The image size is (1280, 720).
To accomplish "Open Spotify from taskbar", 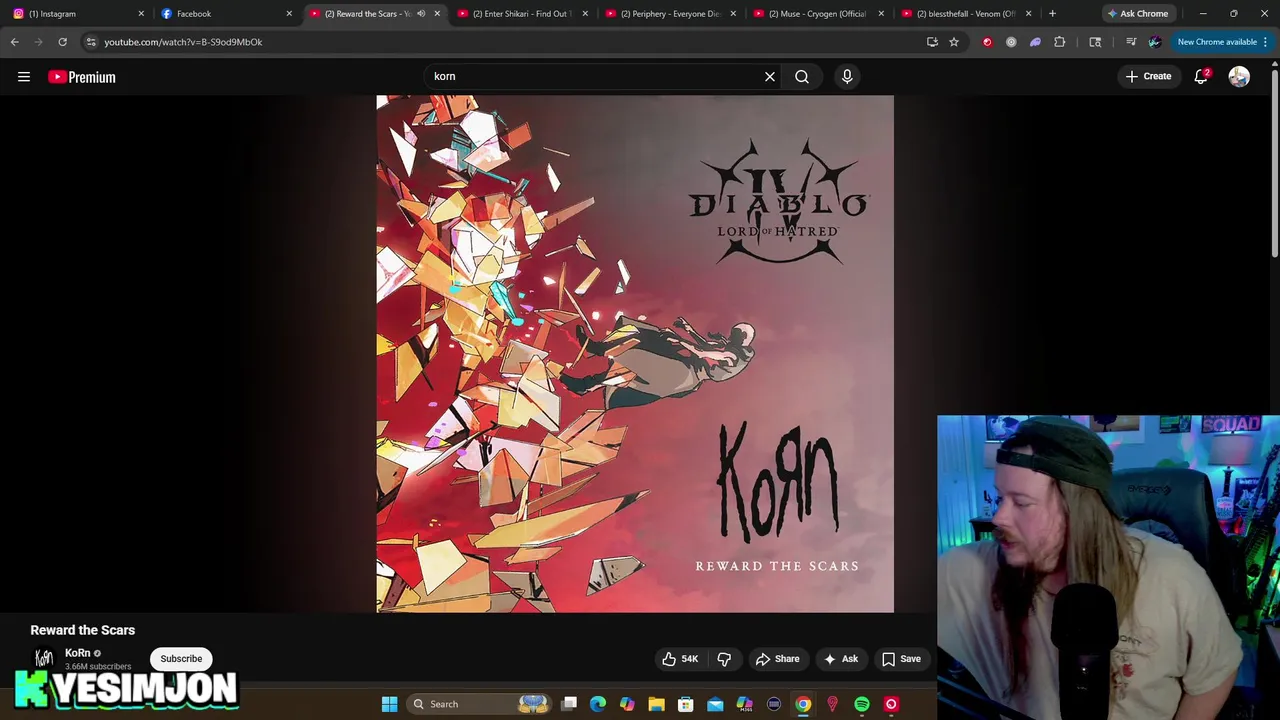I will [862, 704].
